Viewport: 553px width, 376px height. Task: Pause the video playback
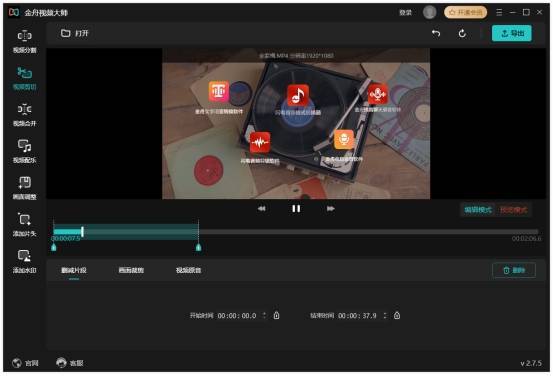(x=296, y=209)
